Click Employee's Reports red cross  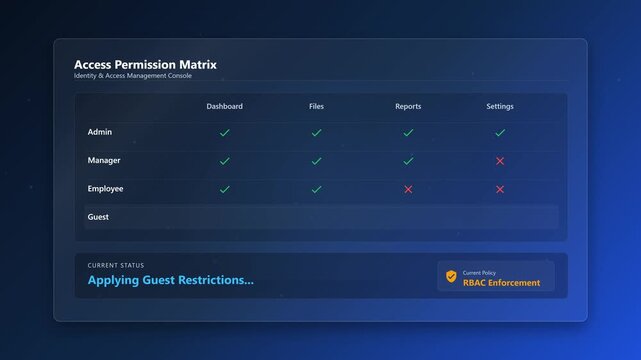pos(408,189)
